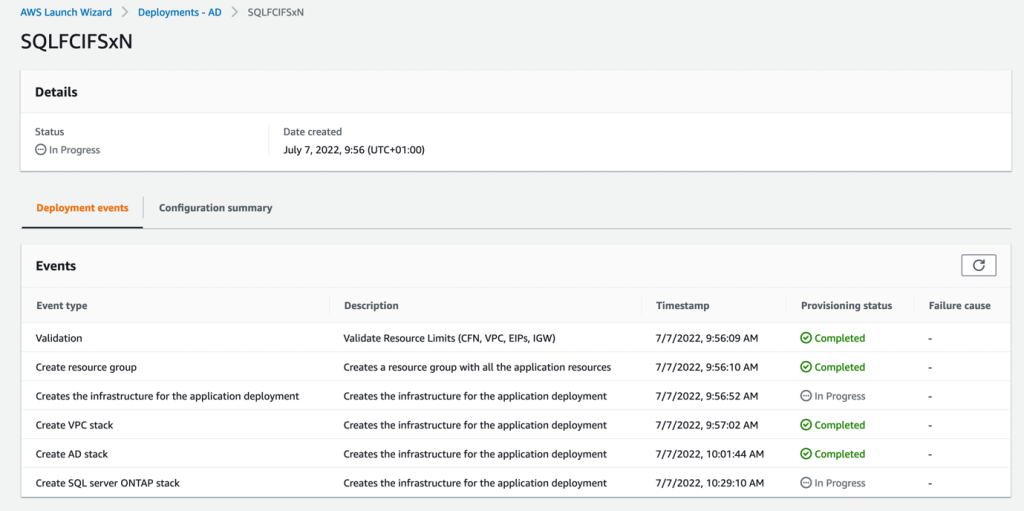Select the Create resource group event cell
The height and width of the screenshot is (511, 1024).
point(86,367)
